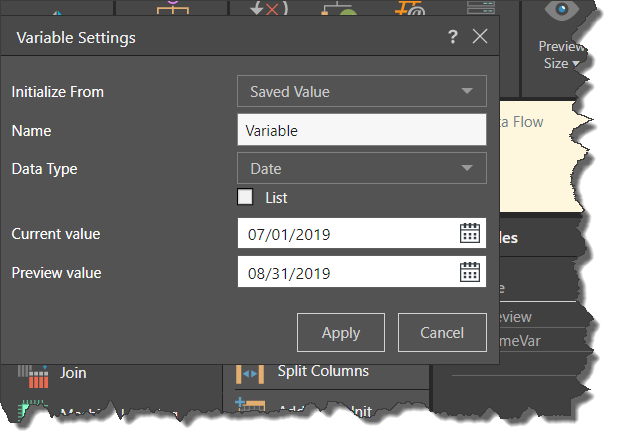
Task: Click the Current value label
Action: coord(56,234)
